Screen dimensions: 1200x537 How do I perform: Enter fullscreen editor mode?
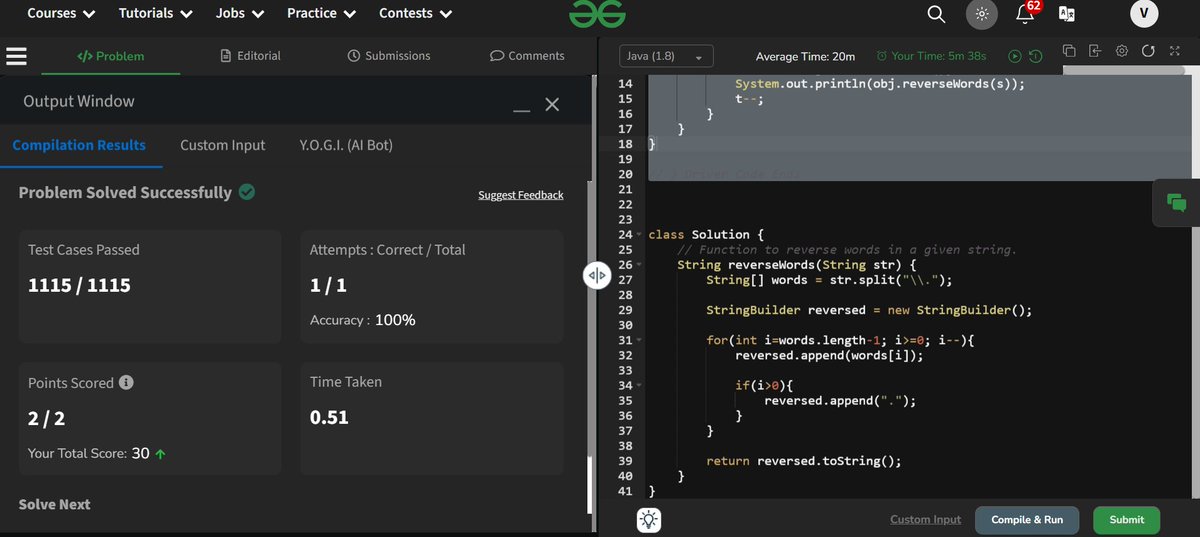[1174, 51]
